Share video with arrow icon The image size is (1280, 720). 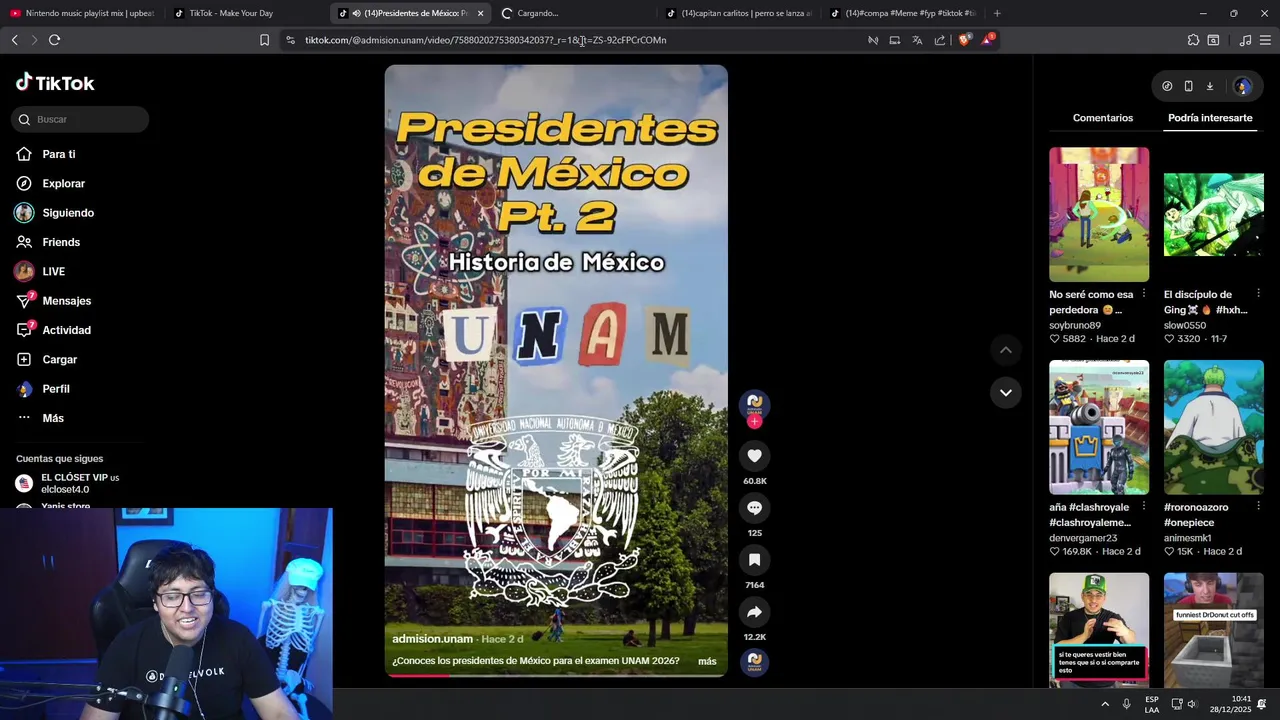[x=754, y=612]
